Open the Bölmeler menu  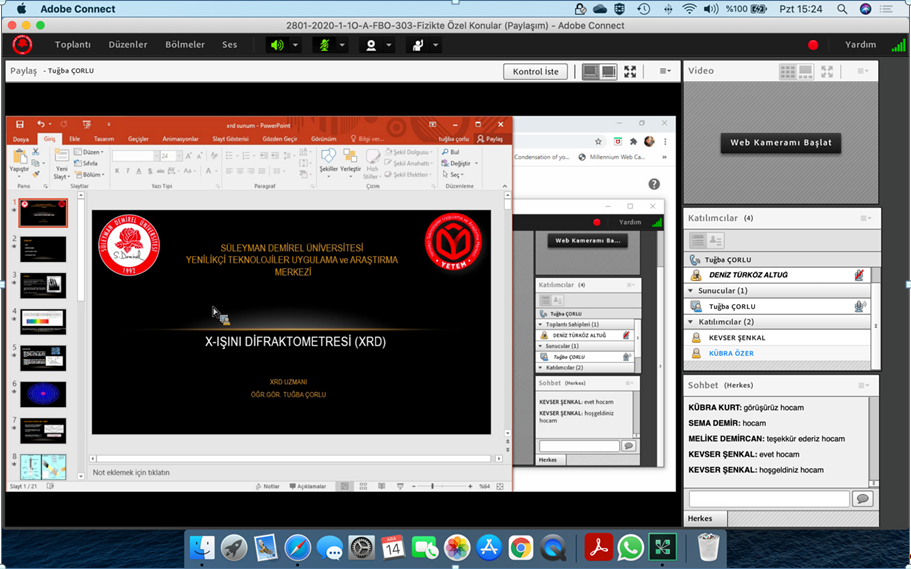pos(185,45)
